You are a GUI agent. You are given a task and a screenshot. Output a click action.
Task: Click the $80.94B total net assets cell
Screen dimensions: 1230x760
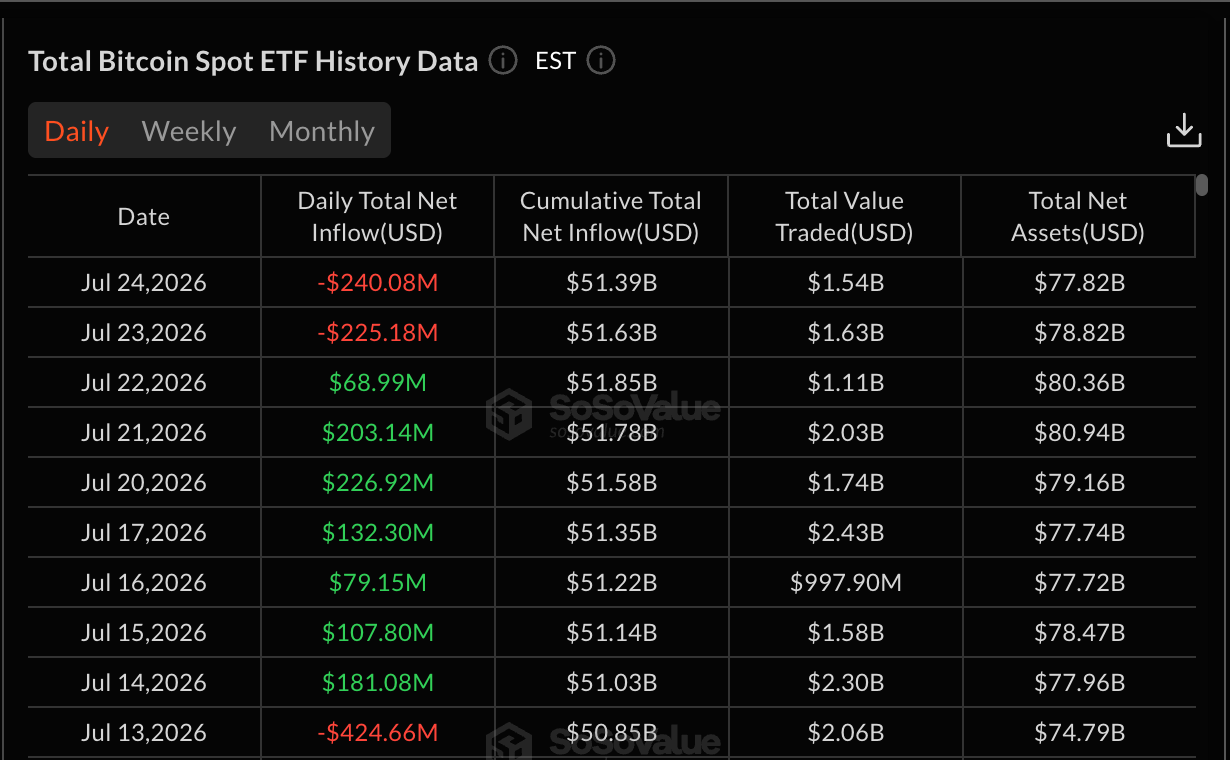(x=1080, y=433)
